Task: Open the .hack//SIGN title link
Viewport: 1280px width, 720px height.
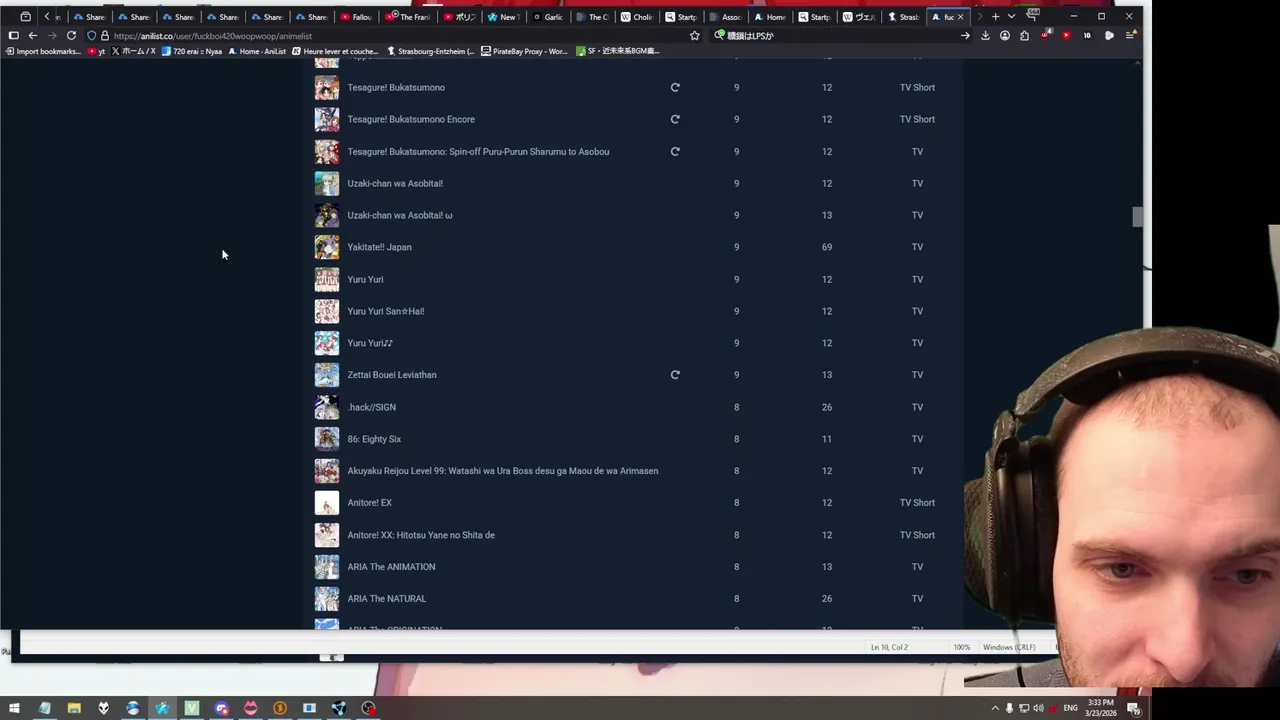Action: [x=372, y=407]
